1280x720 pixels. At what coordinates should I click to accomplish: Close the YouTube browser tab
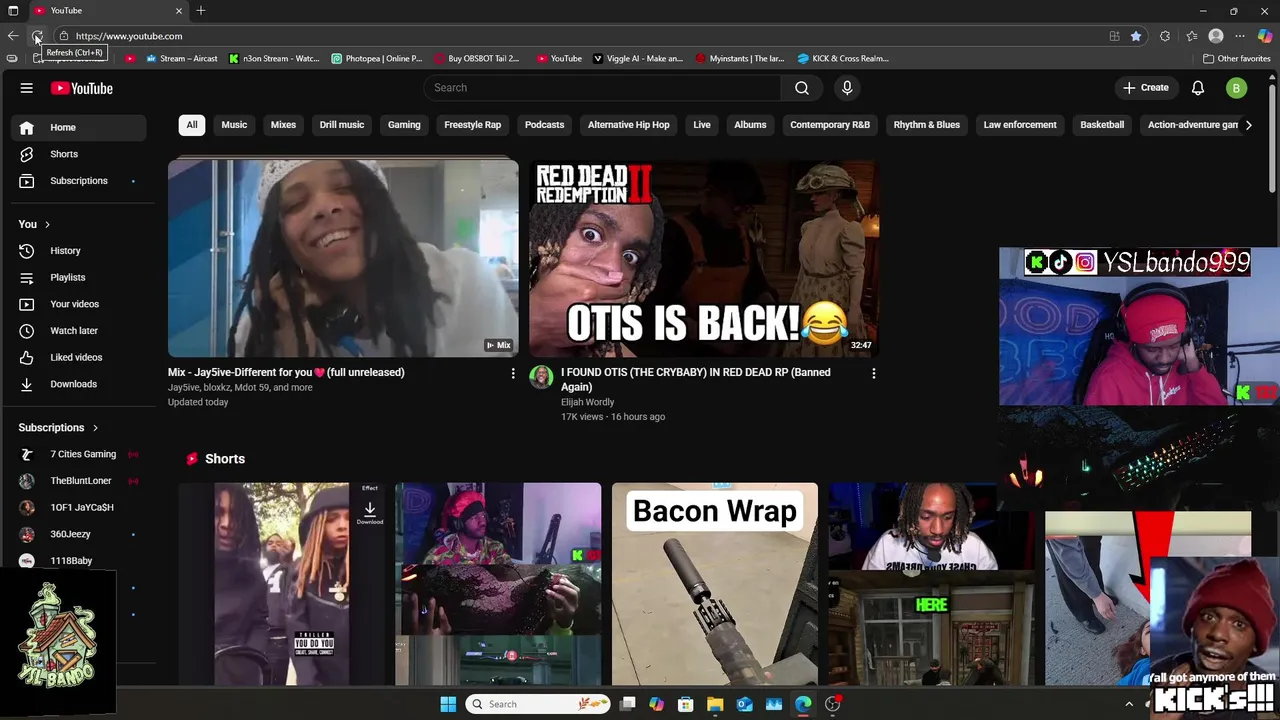pos(179,11)
